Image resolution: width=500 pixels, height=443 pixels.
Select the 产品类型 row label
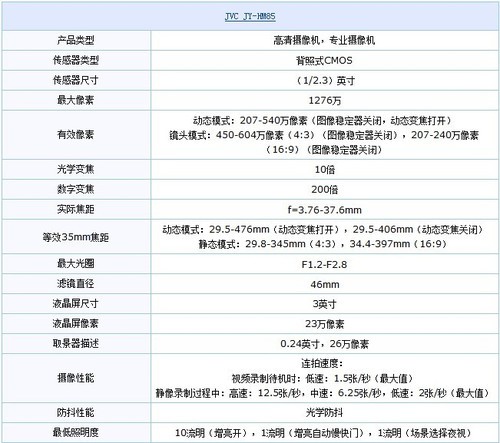tap(76, 40)
